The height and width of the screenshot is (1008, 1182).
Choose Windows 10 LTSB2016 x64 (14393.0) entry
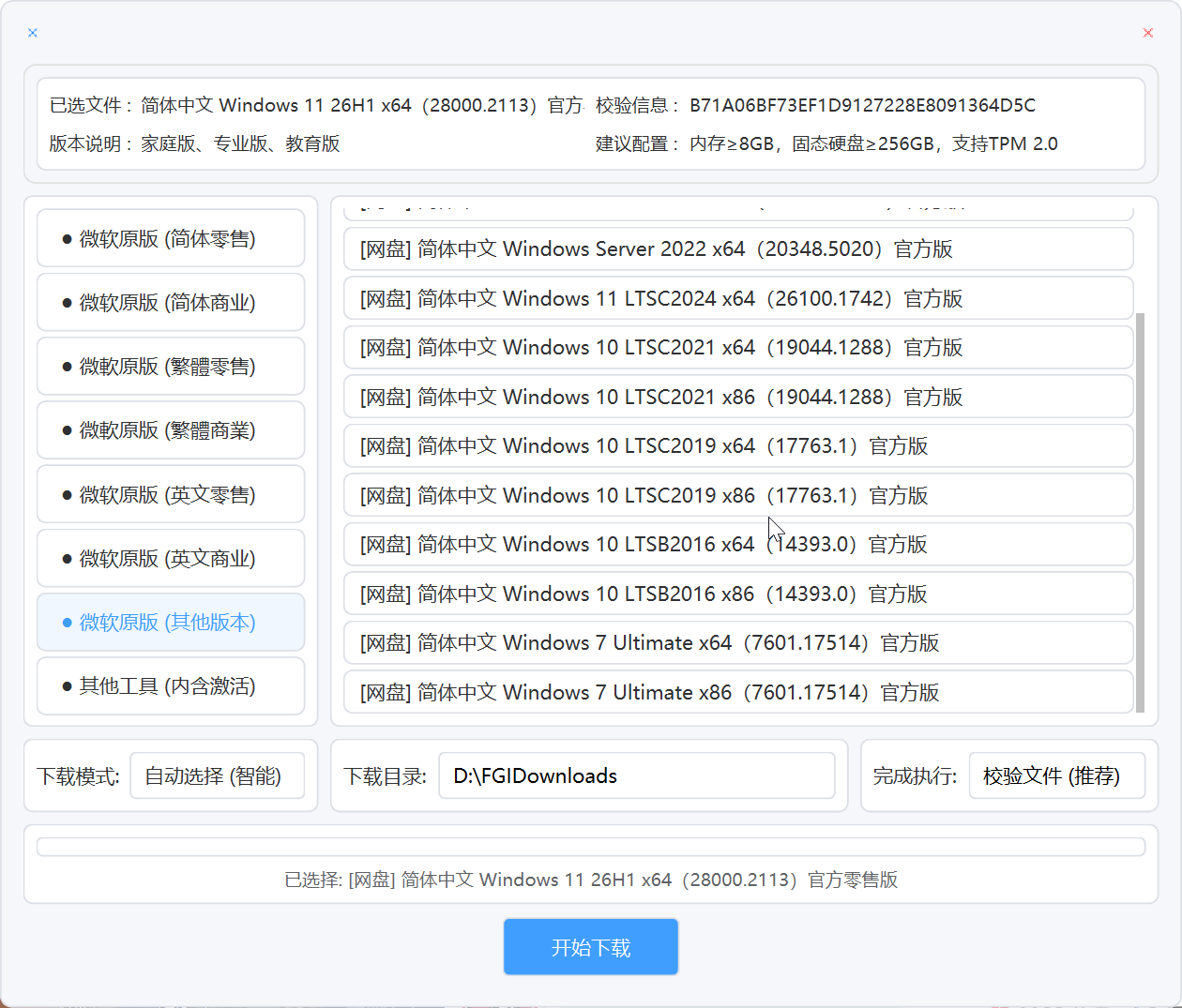pos(738,544)
